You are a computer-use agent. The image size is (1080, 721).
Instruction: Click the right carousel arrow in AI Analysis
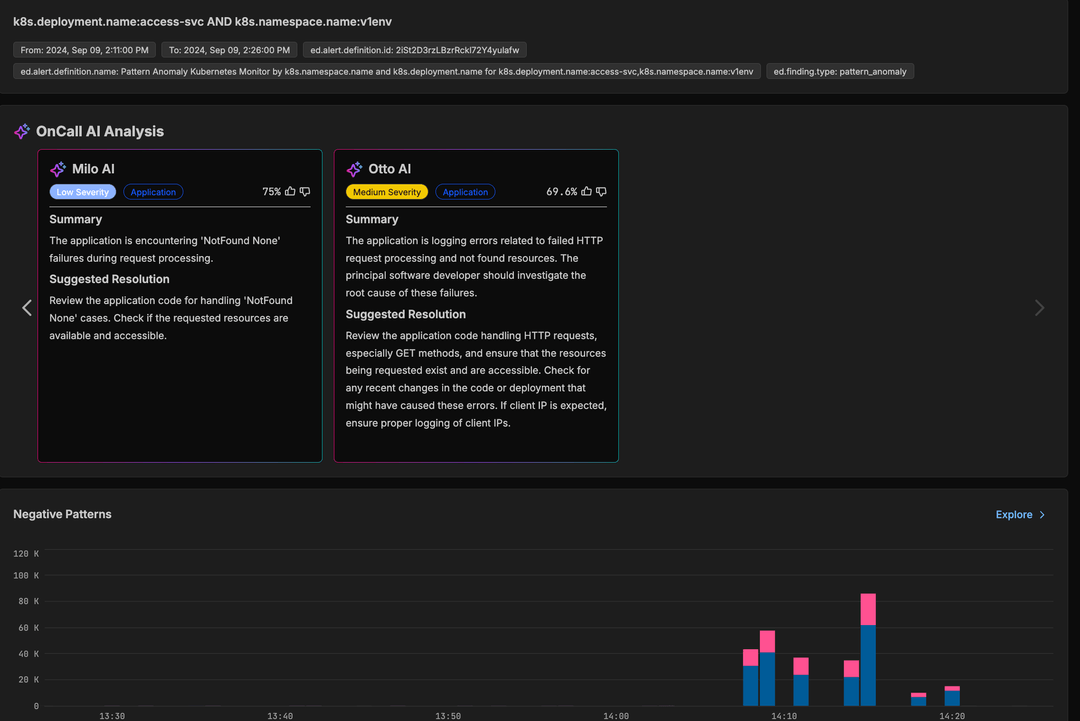click(1039, 307)
